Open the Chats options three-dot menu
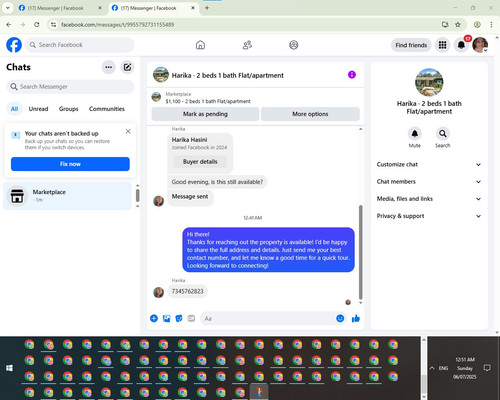Image resolution: width=500 pixels, height=400 pixels. pos(109,67)
